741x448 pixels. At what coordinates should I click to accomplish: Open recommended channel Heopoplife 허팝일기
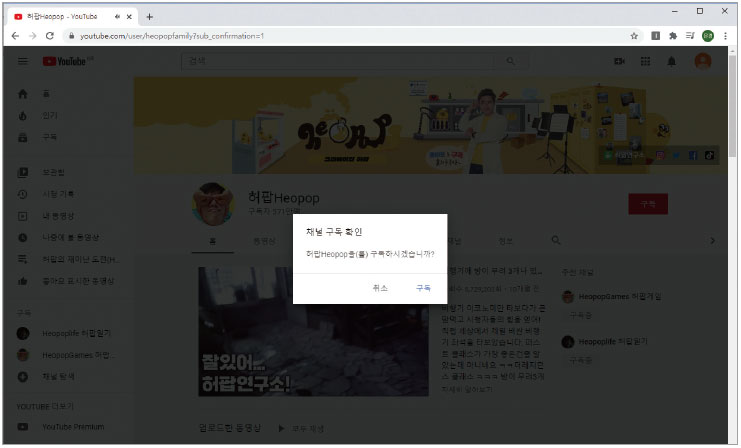613,342
